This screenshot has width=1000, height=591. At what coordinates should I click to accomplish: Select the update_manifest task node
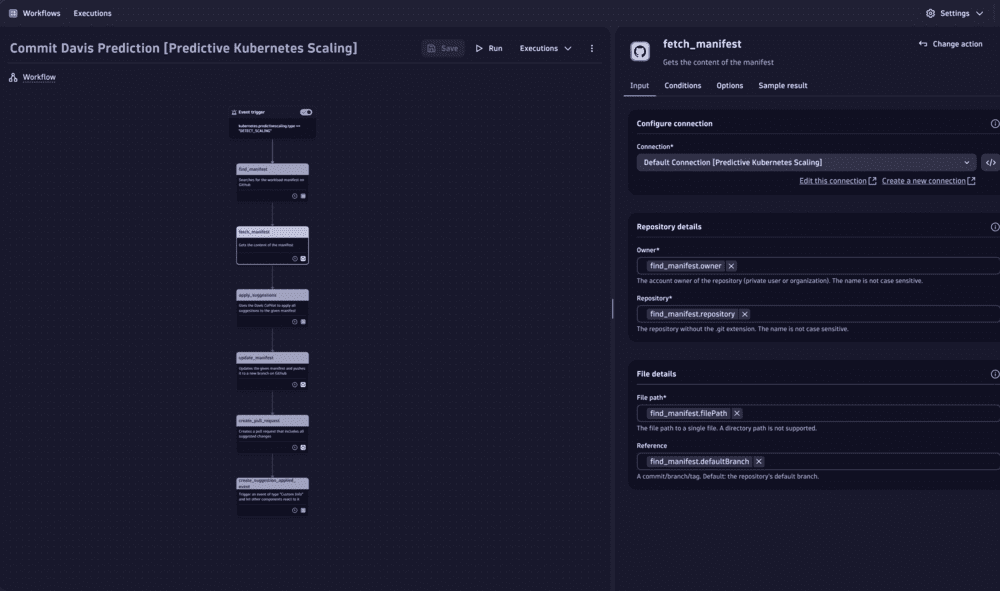tap(272, 371)
